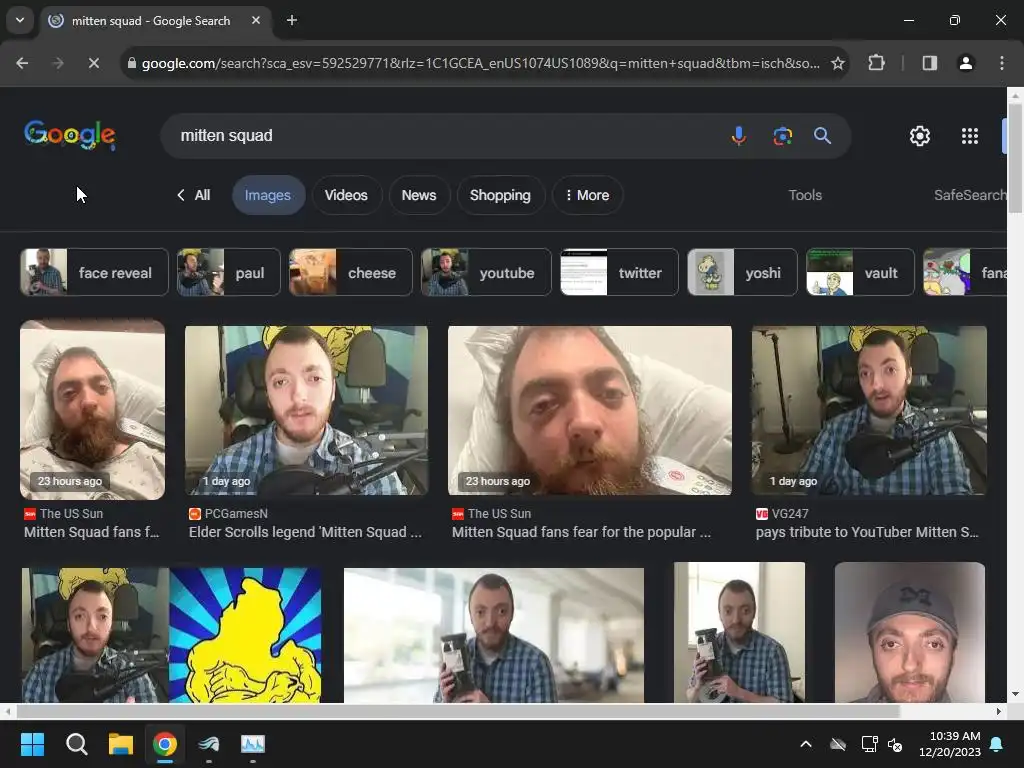Open a new browser tab
This screenshot has height=768, width=1024.
point(292,20)
